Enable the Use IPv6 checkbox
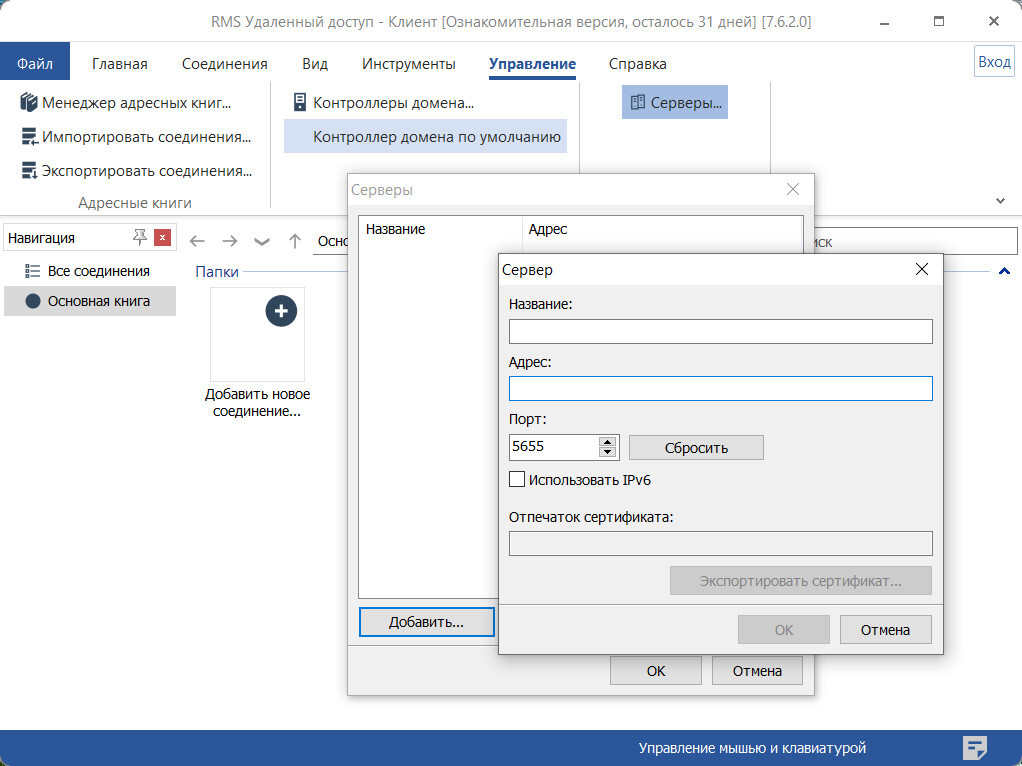This screenshot has height=766, width=1022. (517, 479)
